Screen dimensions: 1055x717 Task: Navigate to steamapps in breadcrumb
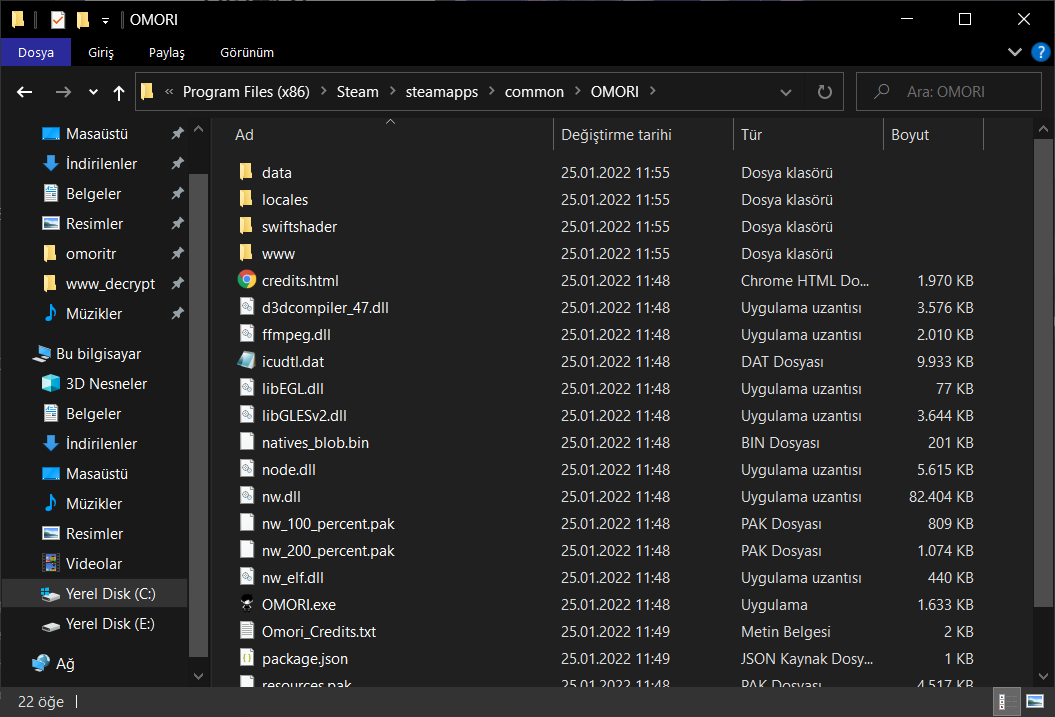[x=441, y=91]
